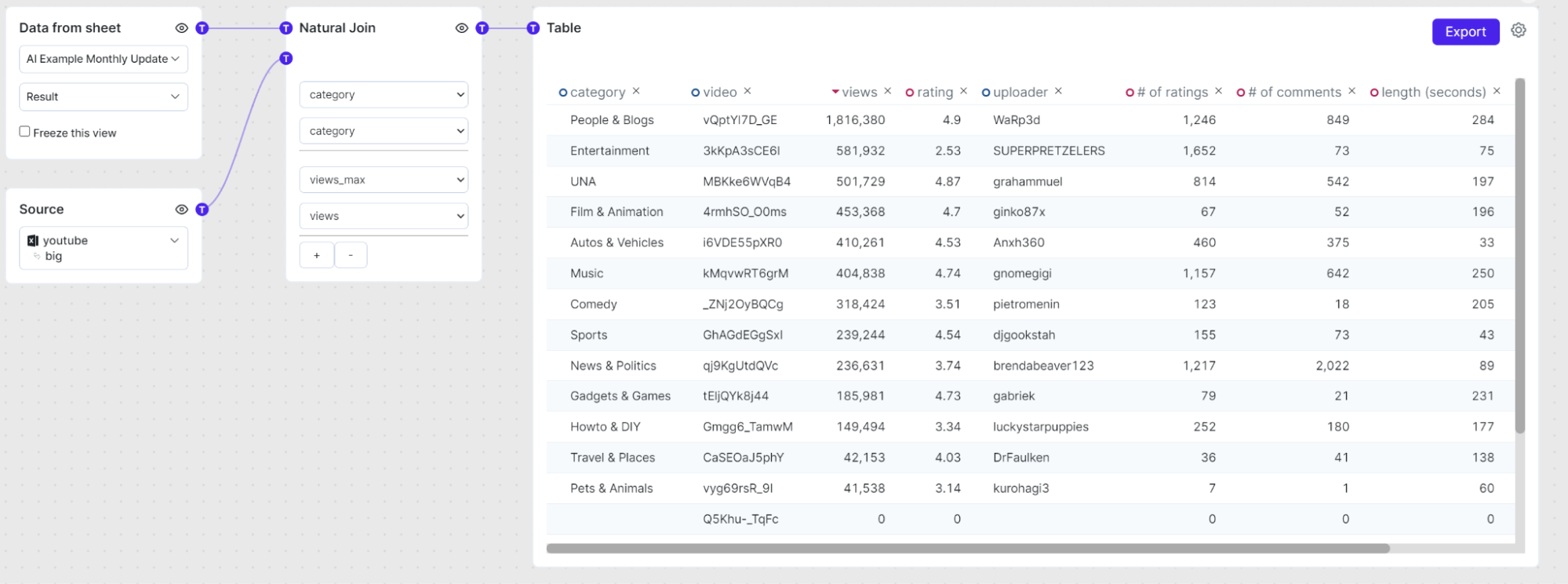Open the table settings gear icon
The image size is (1568, 584).
click(1519, 31)
